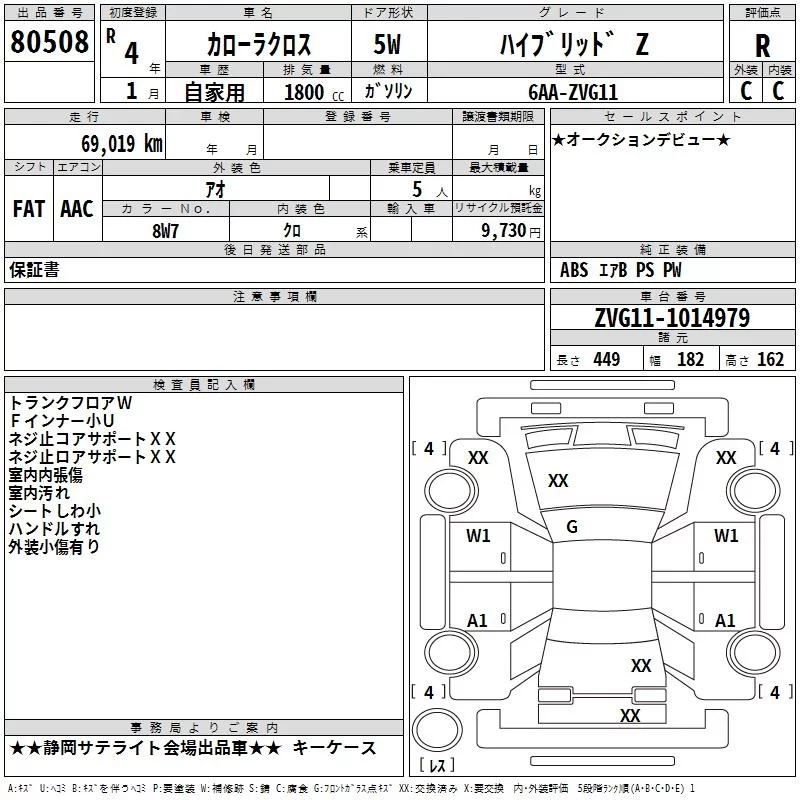Image resolution: width=800 pixels, height=800 pixels.
Task: Click the ネジ止ロアサポートXX note
Action: point(92,457)
